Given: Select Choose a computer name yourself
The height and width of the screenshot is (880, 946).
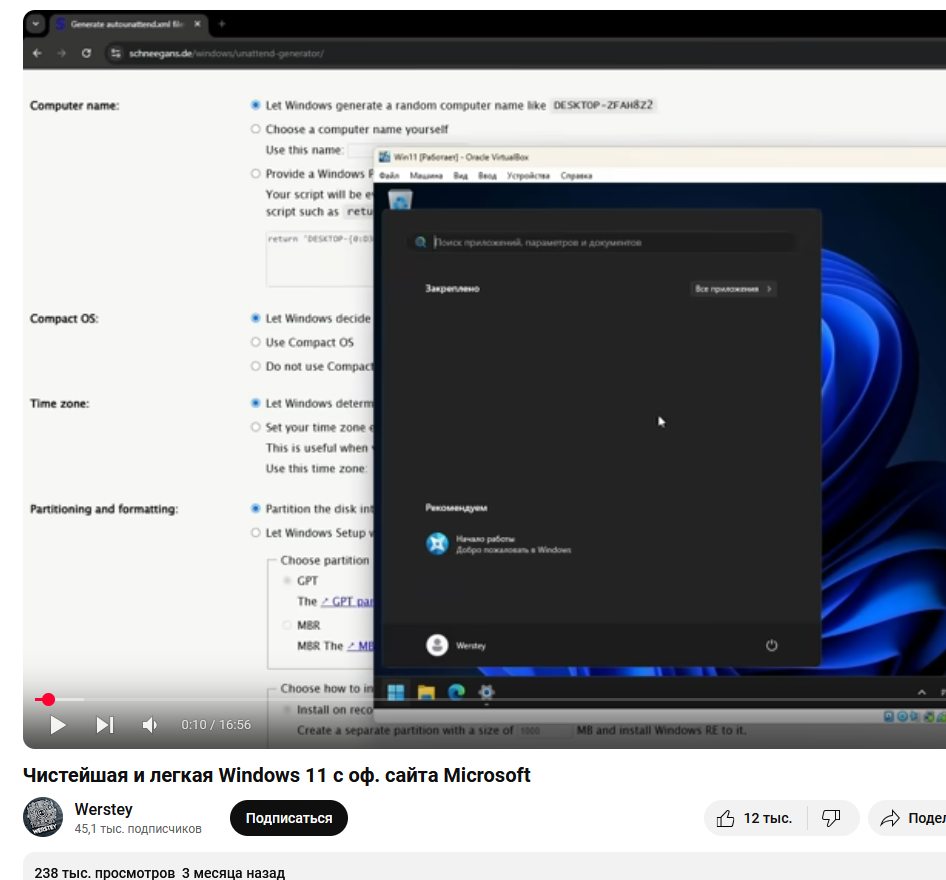Looking at the screenshot, I should [255, 129].
